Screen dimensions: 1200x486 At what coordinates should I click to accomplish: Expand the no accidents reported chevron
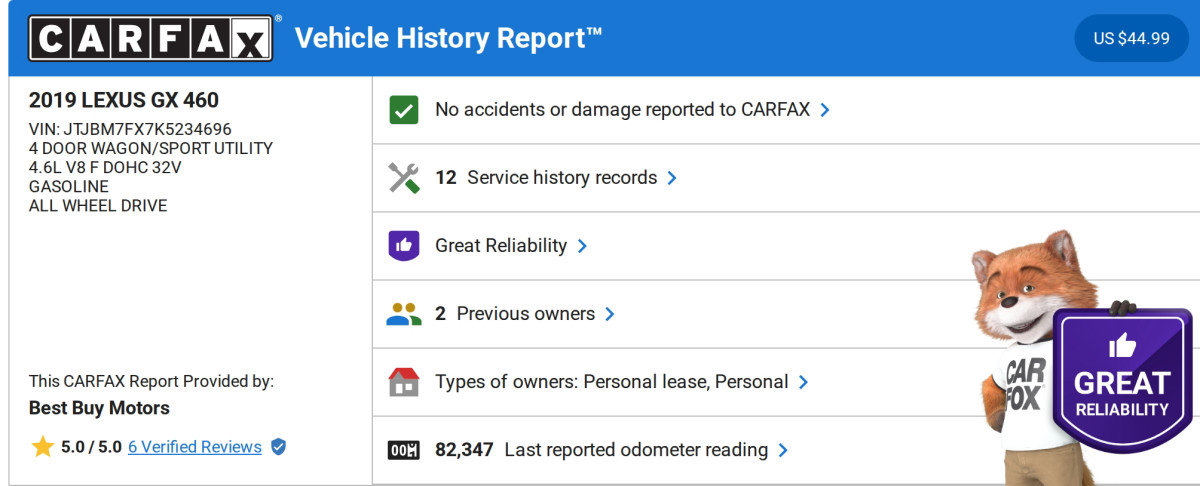[825, 110]
